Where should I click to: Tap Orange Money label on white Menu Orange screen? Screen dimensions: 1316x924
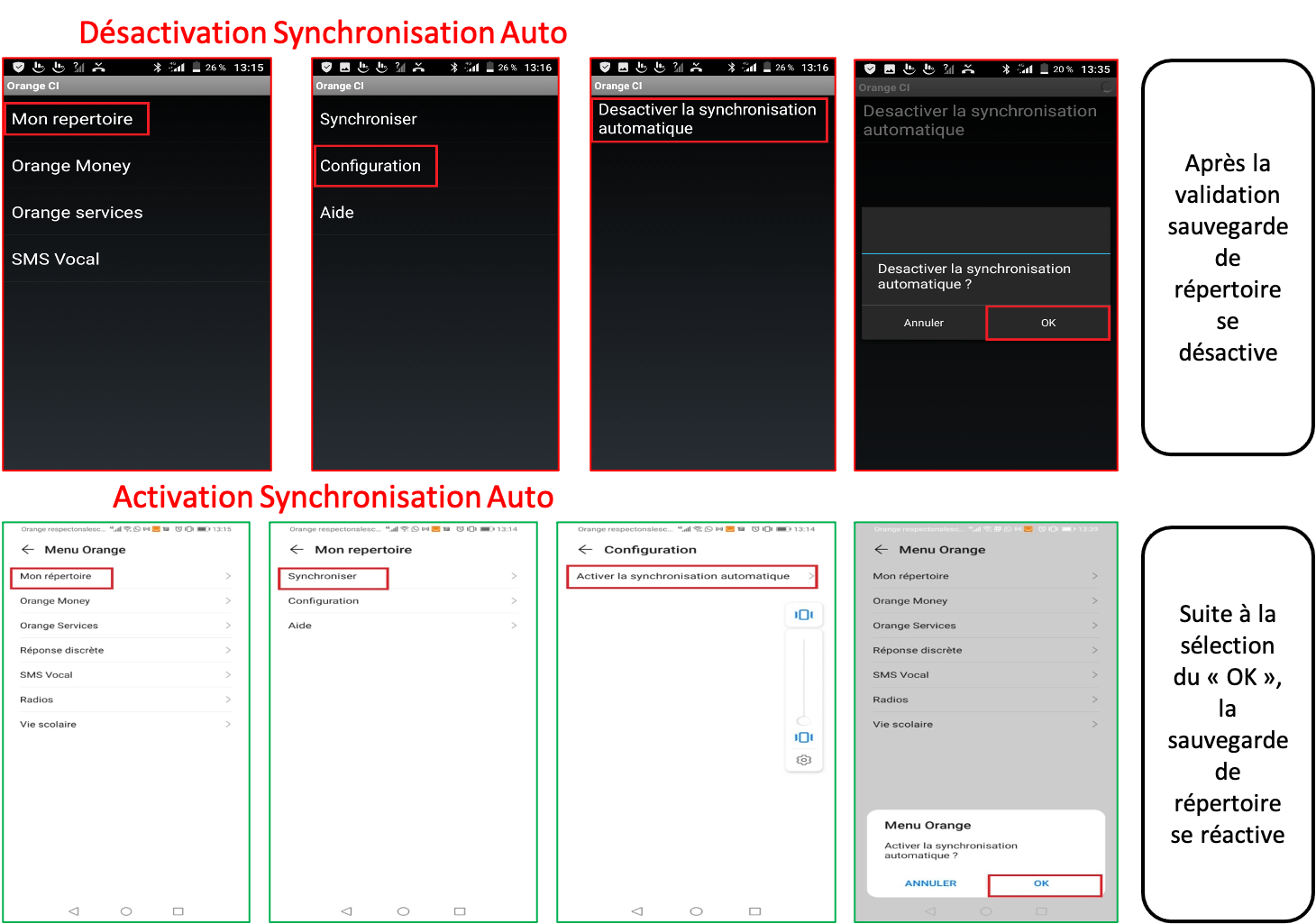(x=55, y=600)
